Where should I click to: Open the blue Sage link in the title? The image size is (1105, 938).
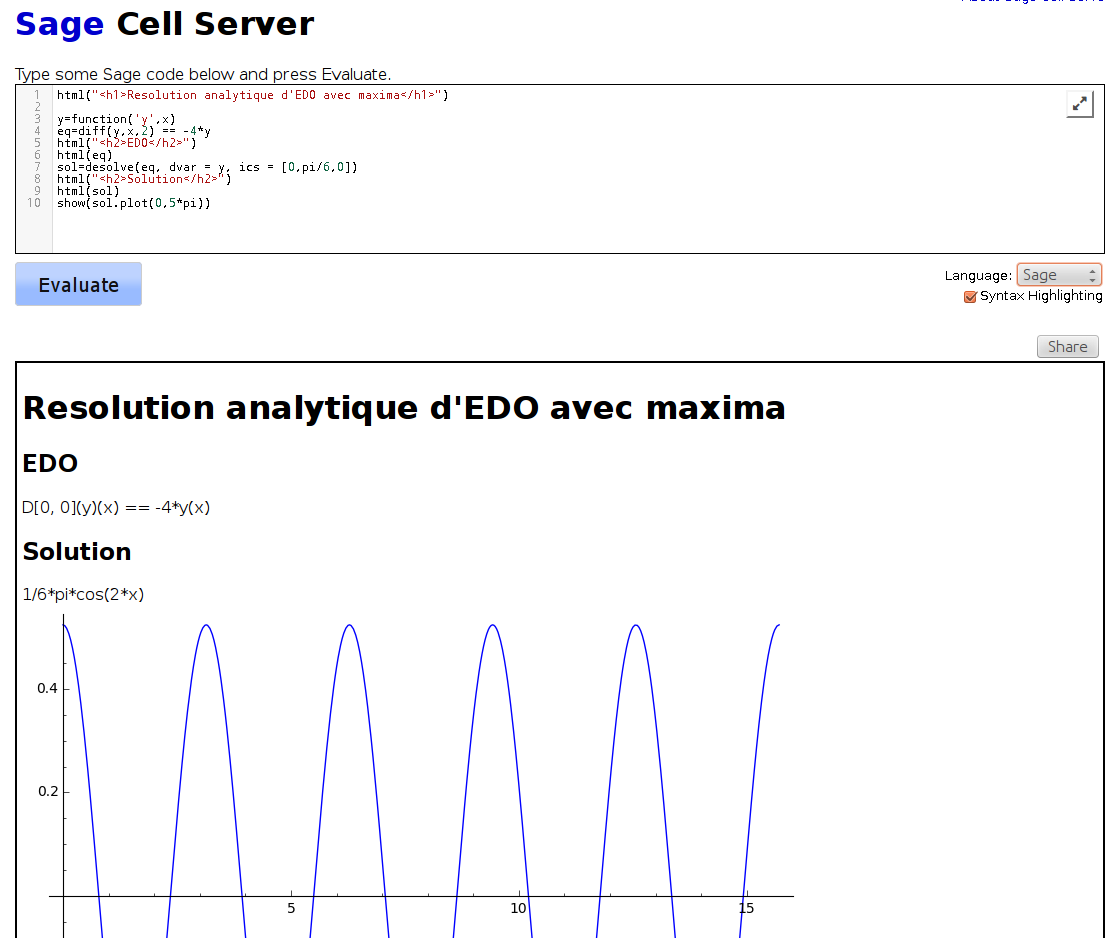[x=60, y=24]
